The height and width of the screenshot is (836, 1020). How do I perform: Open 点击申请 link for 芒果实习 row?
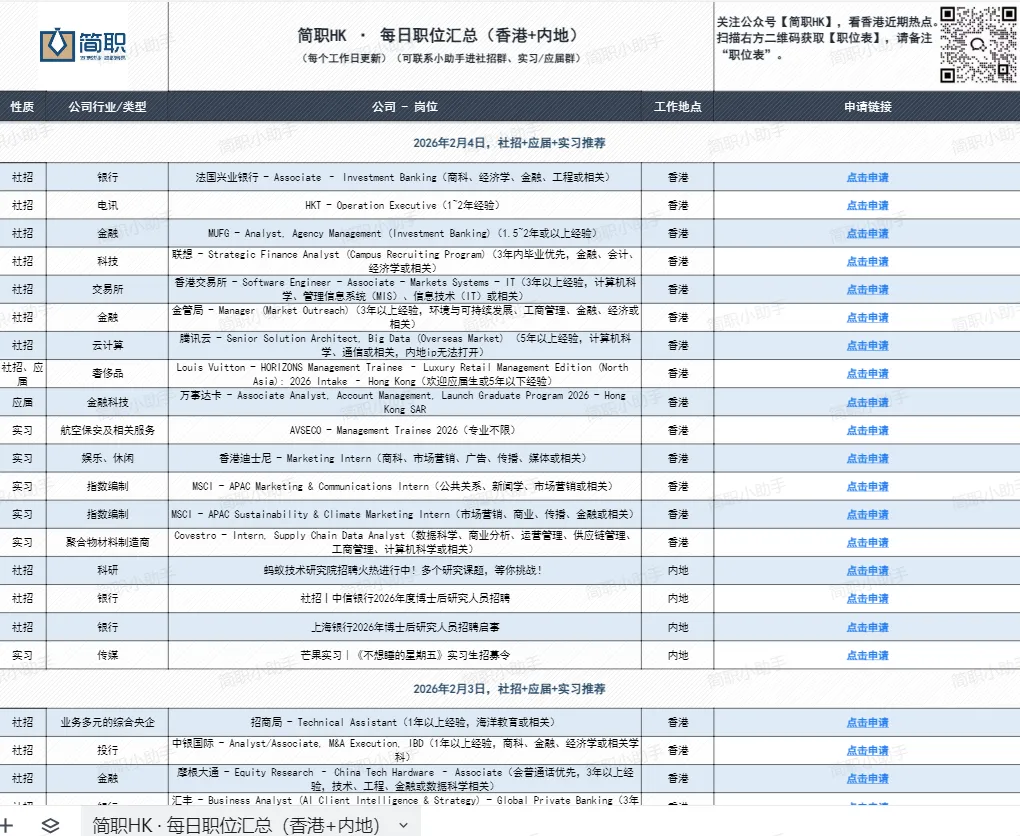coord(867,655)
